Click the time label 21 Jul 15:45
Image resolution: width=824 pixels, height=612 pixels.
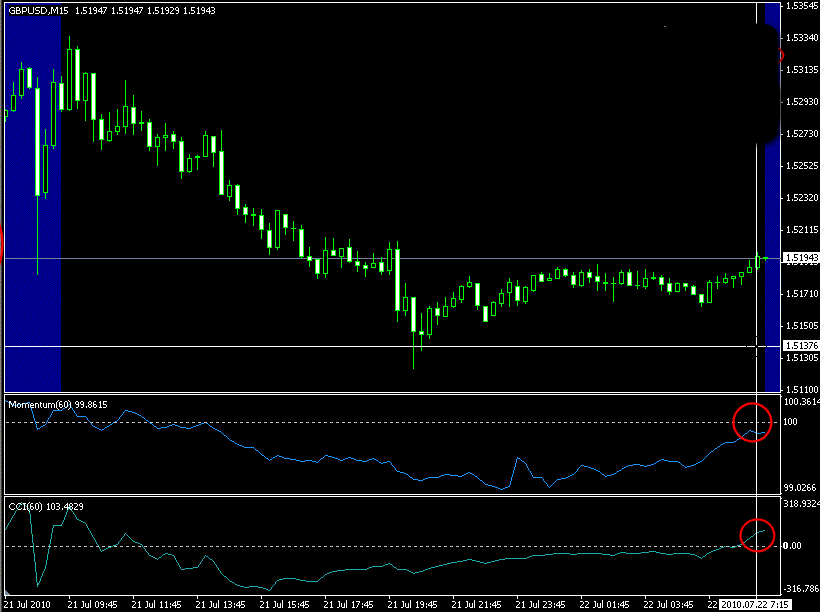284,605
